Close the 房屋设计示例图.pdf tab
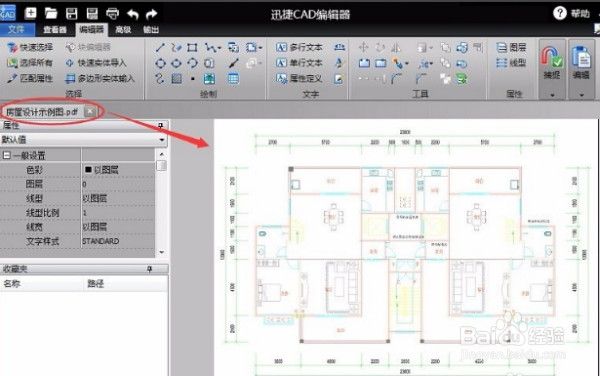This screenshot has width=600, height=376. [90, 111]
